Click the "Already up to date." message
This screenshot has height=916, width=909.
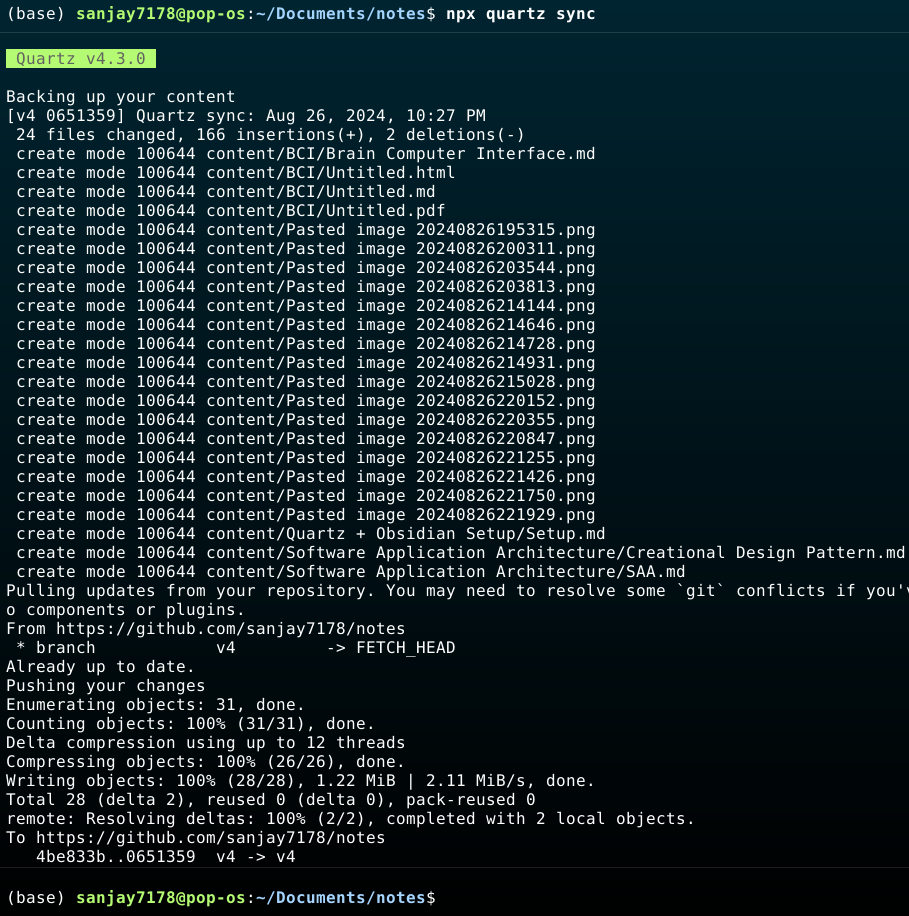pyautogui.click(x=100, y=667)
